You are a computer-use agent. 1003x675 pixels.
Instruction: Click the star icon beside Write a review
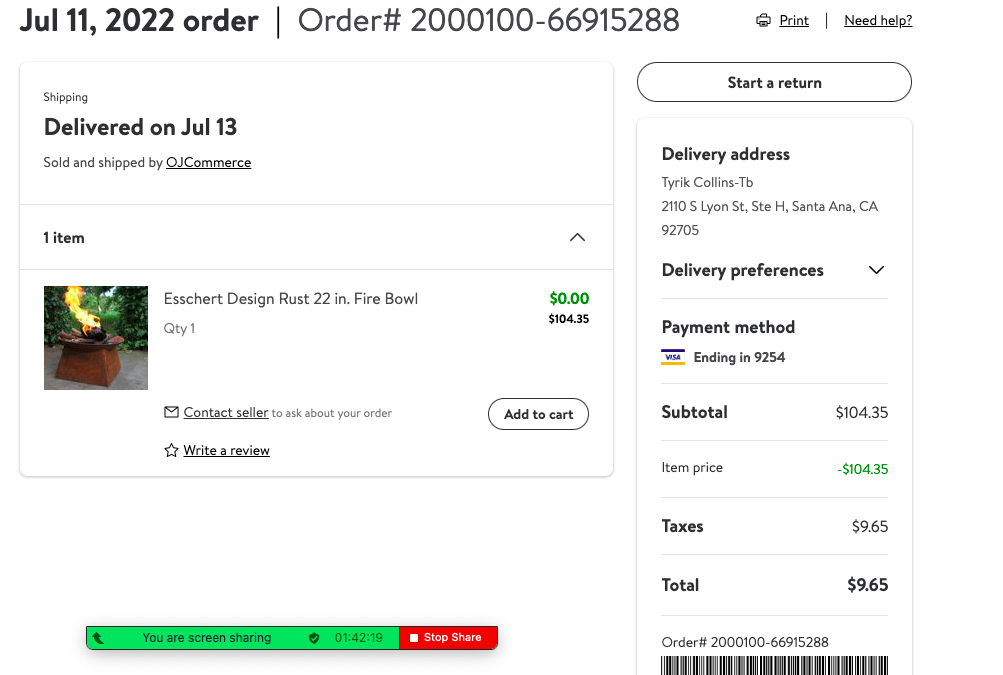tap(171, 450)
